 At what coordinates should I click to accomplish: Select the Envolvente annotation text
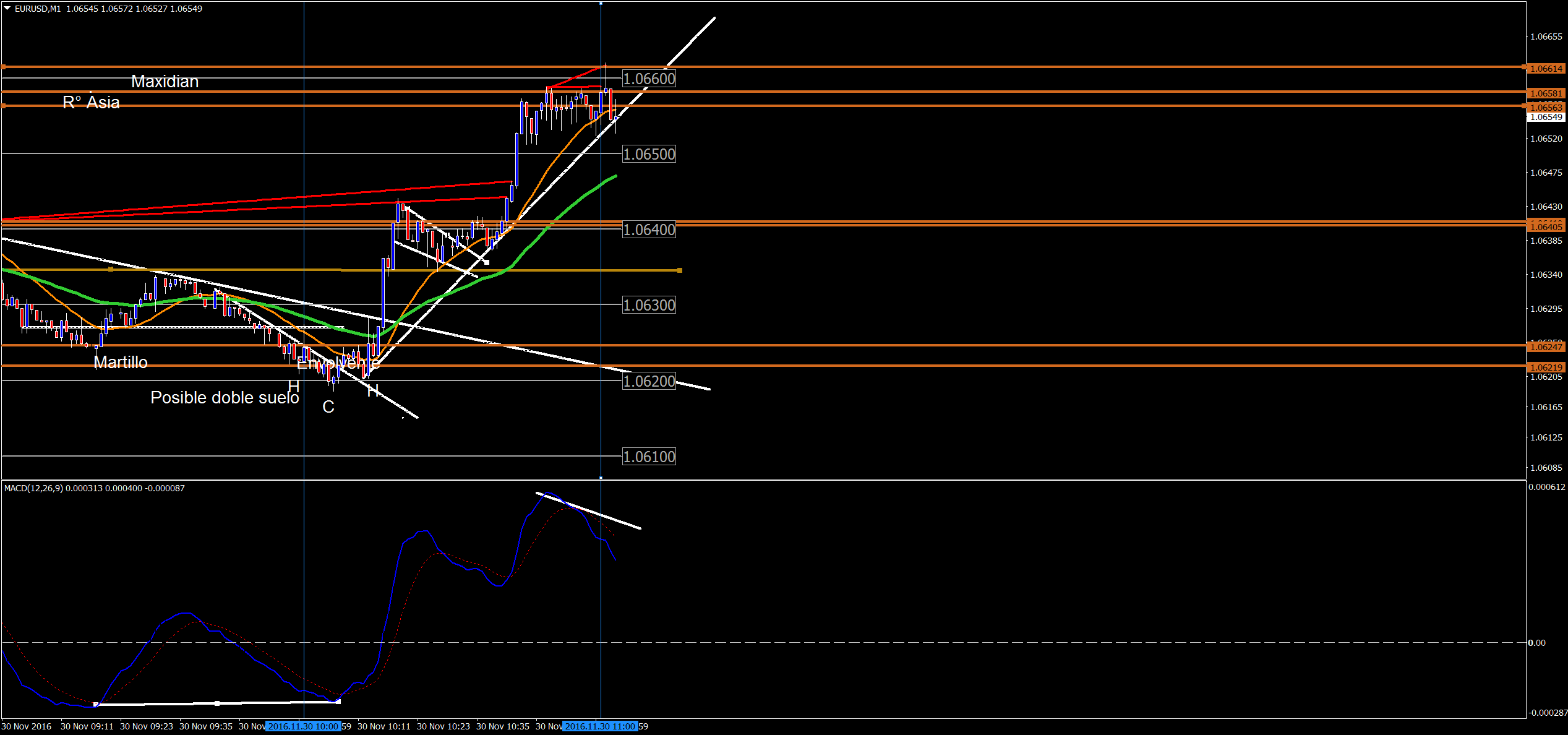[x=338, y=363]
